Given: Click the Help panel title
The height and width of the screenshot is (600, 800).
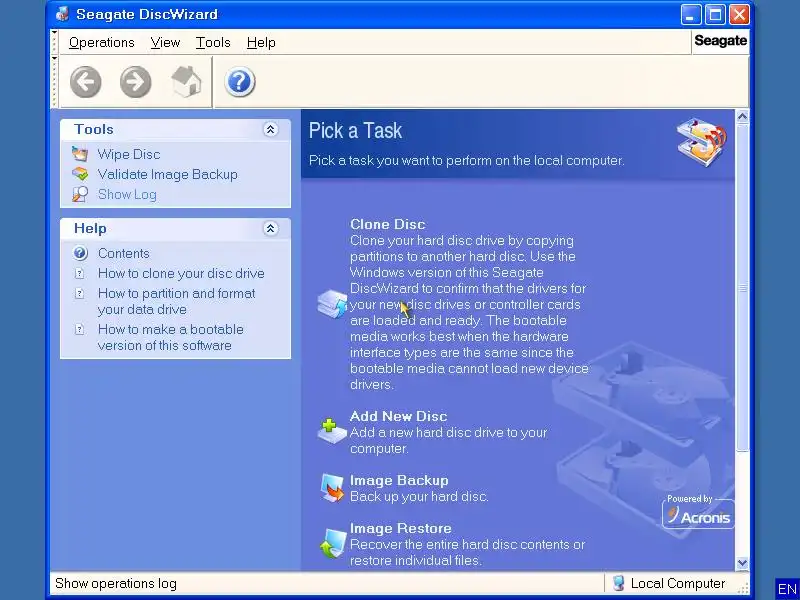Looking at the screenshot, I should click(x=90, y=228).
